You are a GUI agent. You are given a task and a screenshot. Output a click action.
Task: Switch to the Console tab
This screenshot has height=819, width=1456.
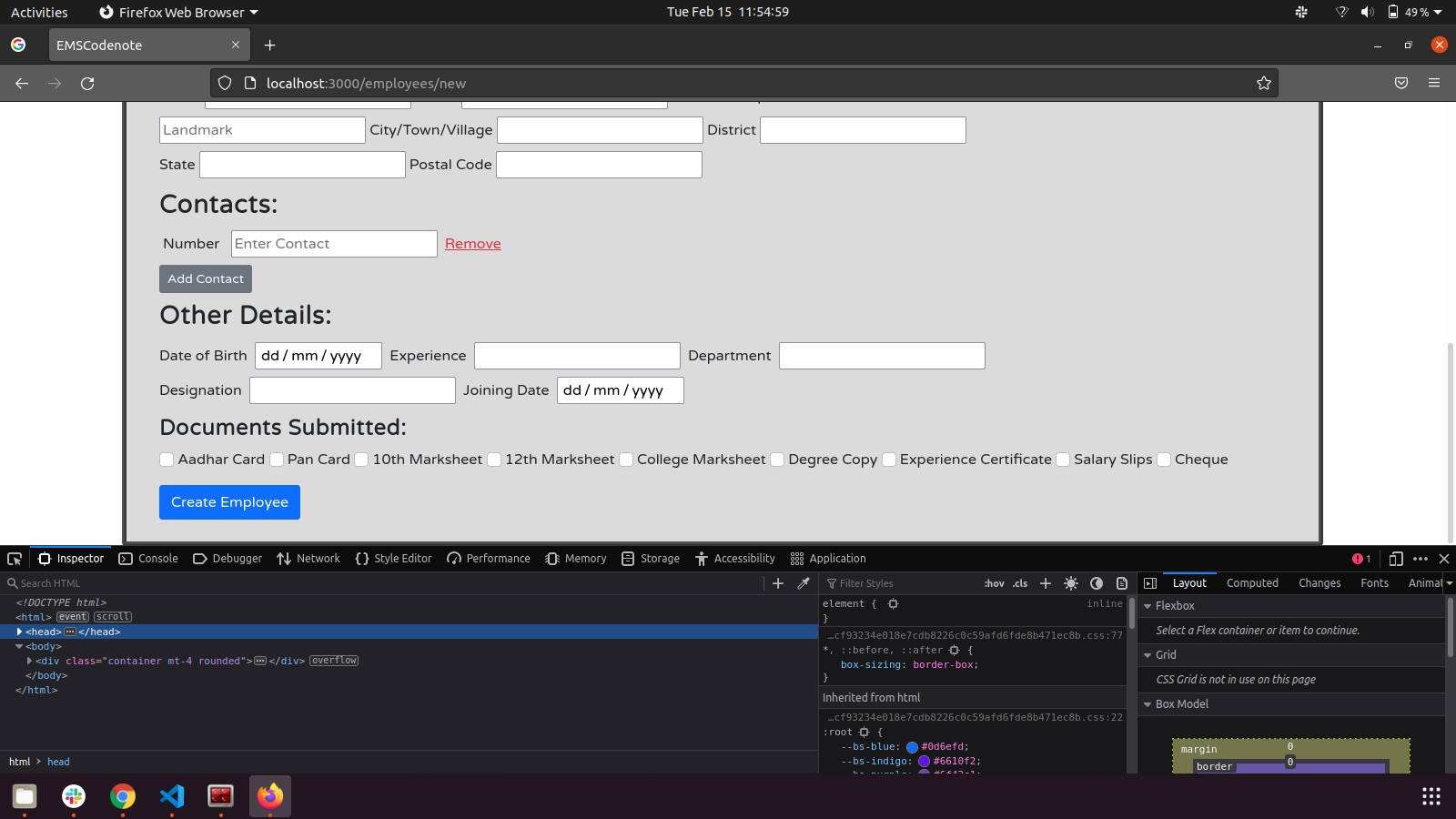148,559
